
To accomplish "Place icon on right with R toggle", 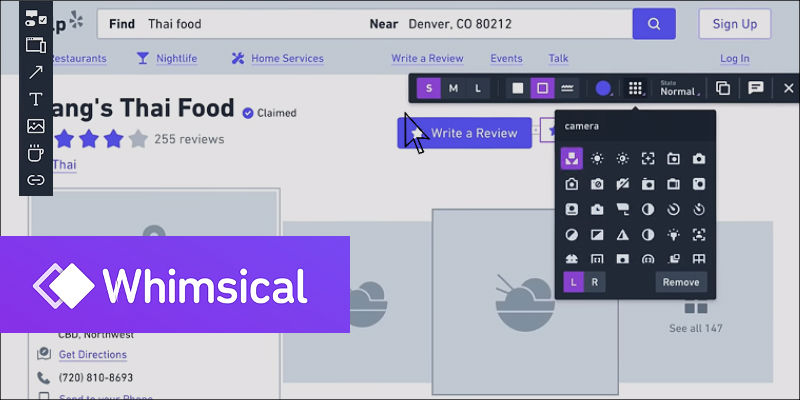I will pyautogui.click(x=594, y=282).
